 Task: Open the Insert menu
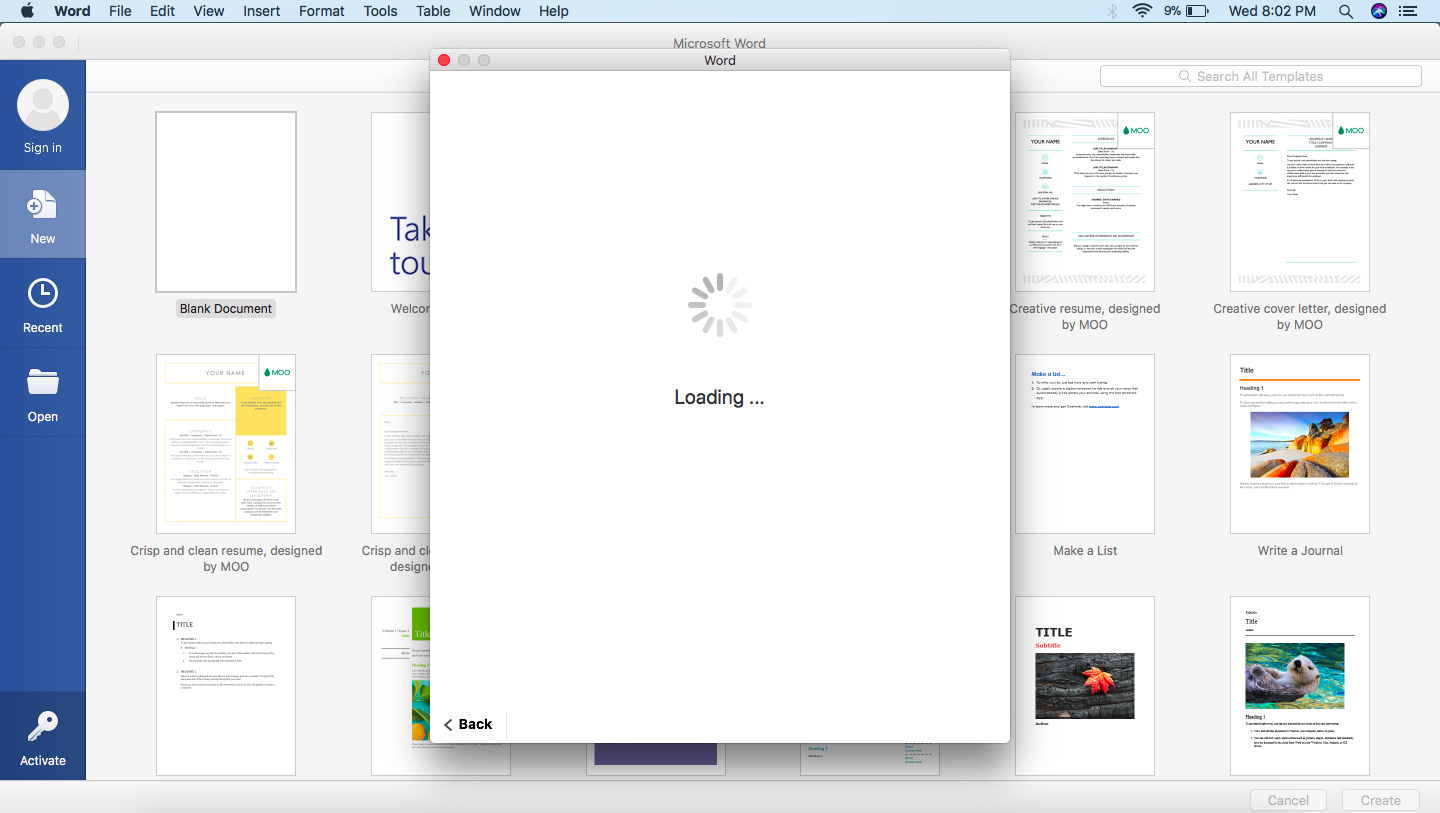click(261, 11)
